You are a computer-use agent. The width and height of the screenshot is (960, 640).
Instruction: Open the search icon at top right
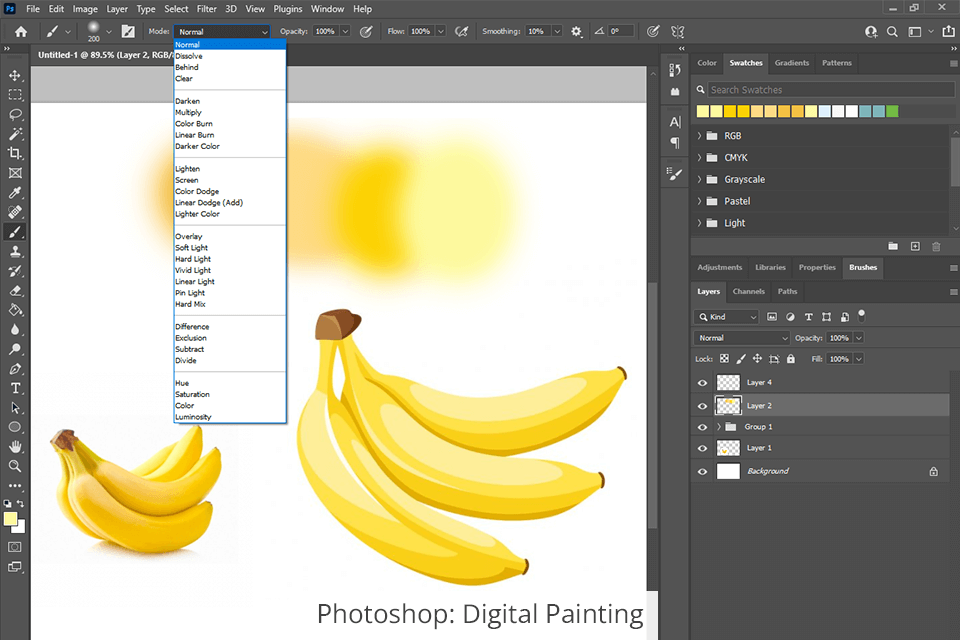pyautogui.click(x=892, y=31)
